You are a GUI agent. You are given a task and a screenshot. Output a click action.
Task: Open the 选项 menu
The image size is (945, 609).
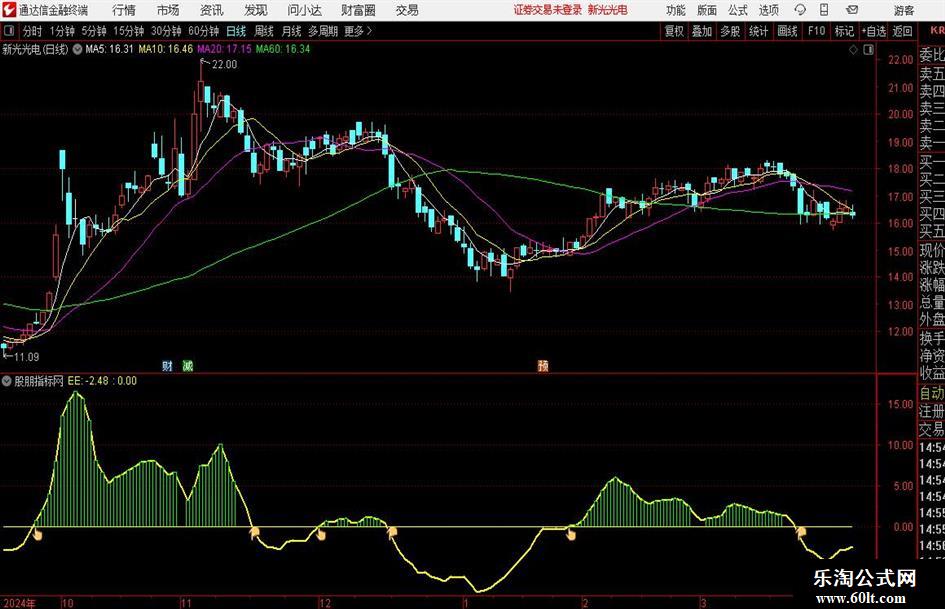768,10
